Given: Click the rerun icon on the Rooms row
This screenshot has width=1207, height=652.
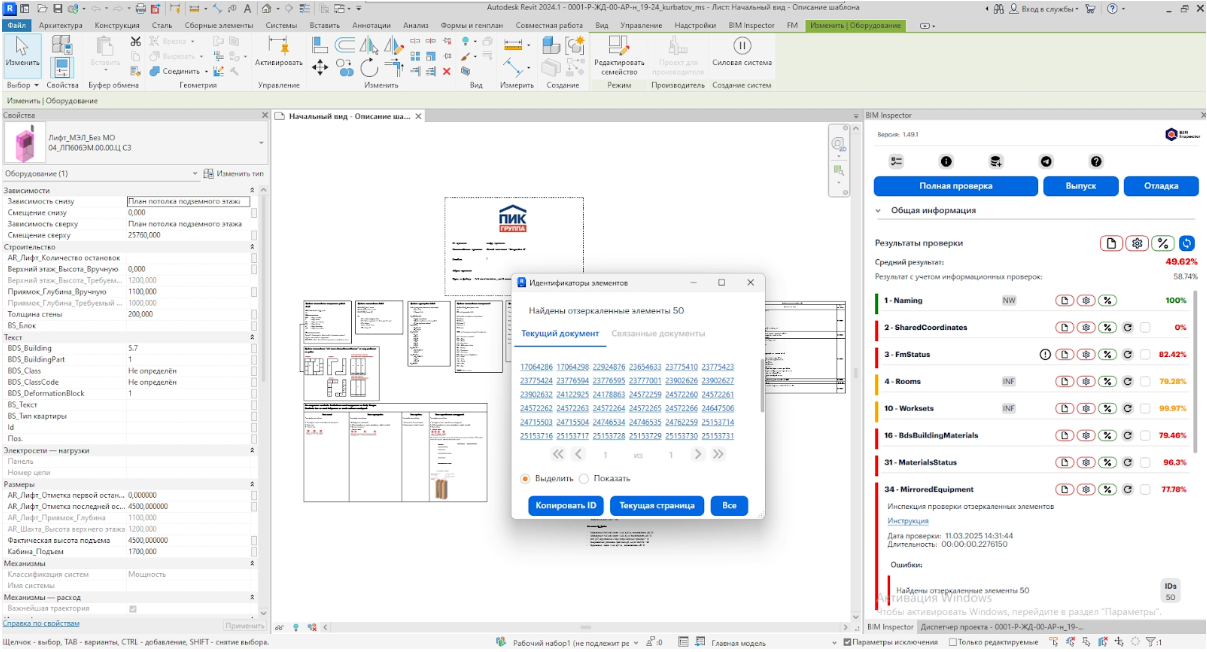Looking at the screenshot, I should coord(1128,381).
